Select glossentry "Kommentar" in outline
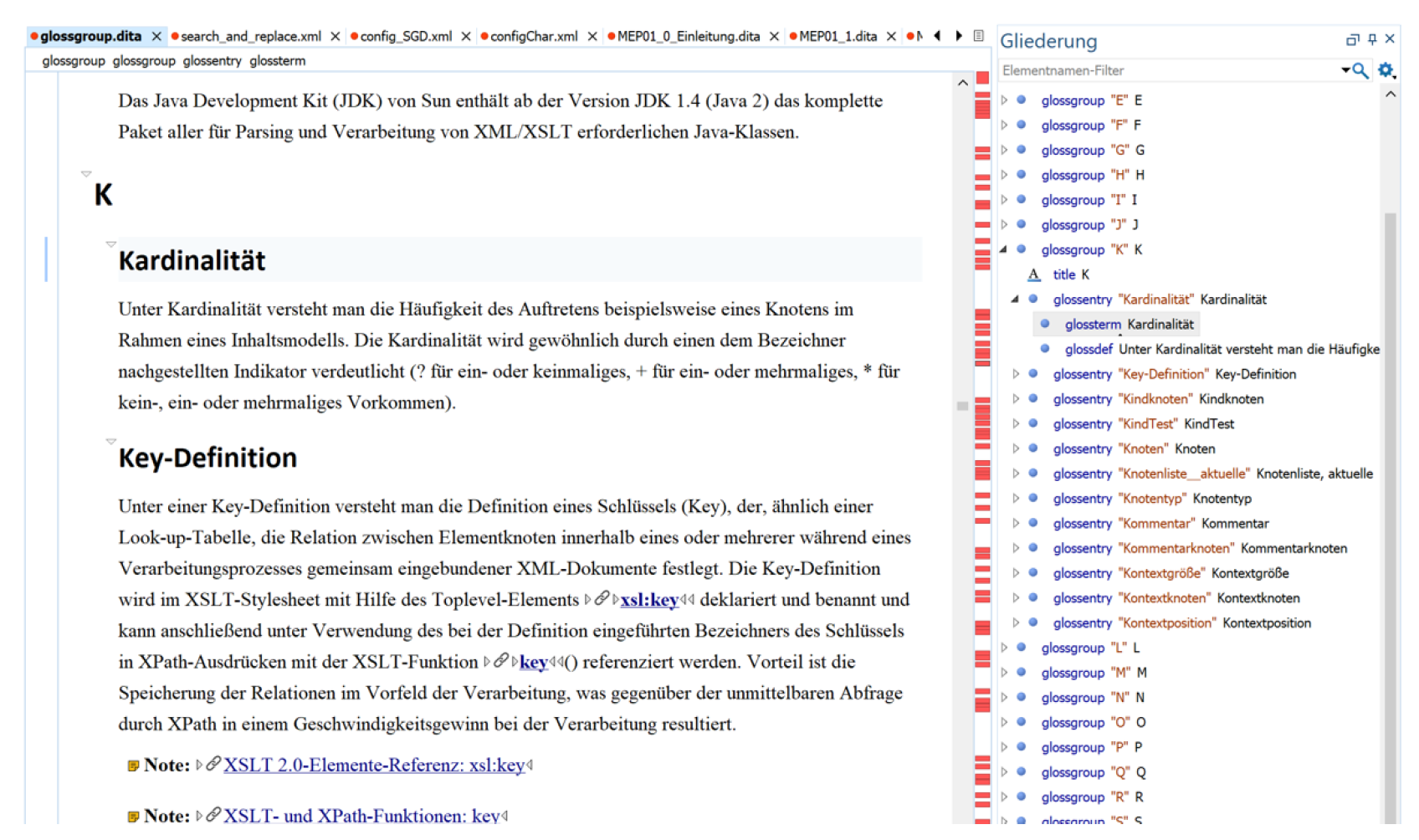This screenshot has width=1419, height=840. [1160, 523]
